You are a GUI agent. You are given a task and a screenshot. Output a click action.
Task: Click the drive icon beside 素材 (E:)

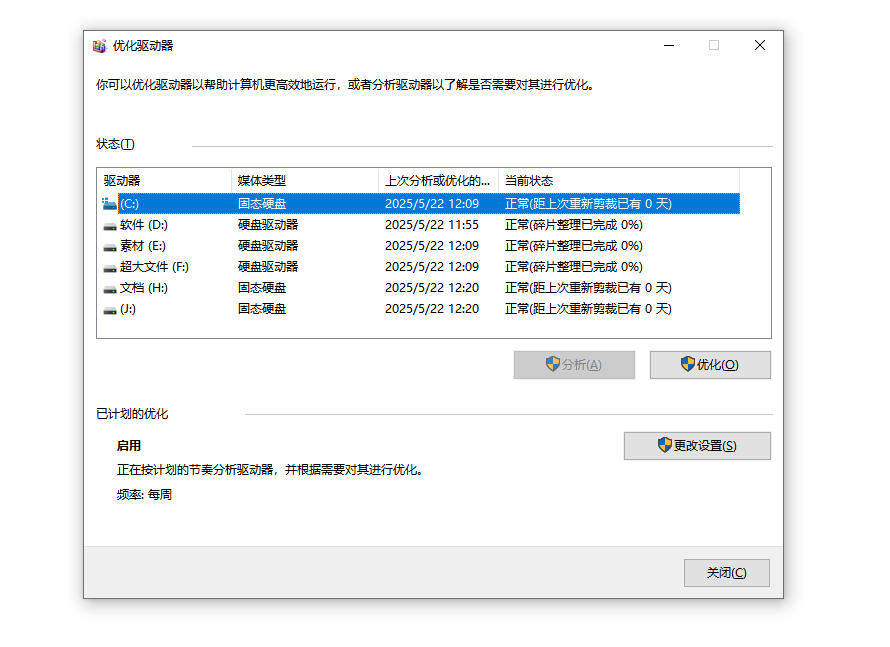110,247
